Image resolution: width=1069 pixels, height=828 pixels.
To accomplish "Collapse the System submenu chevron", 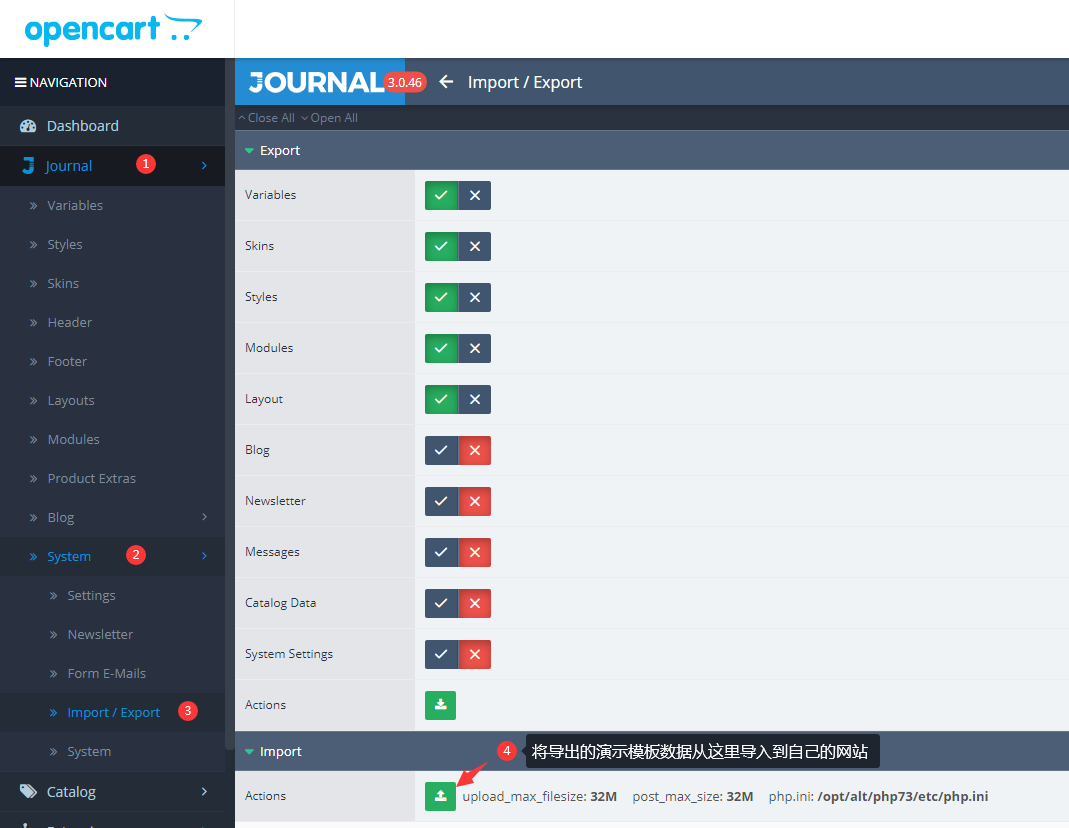I will 204,556.
